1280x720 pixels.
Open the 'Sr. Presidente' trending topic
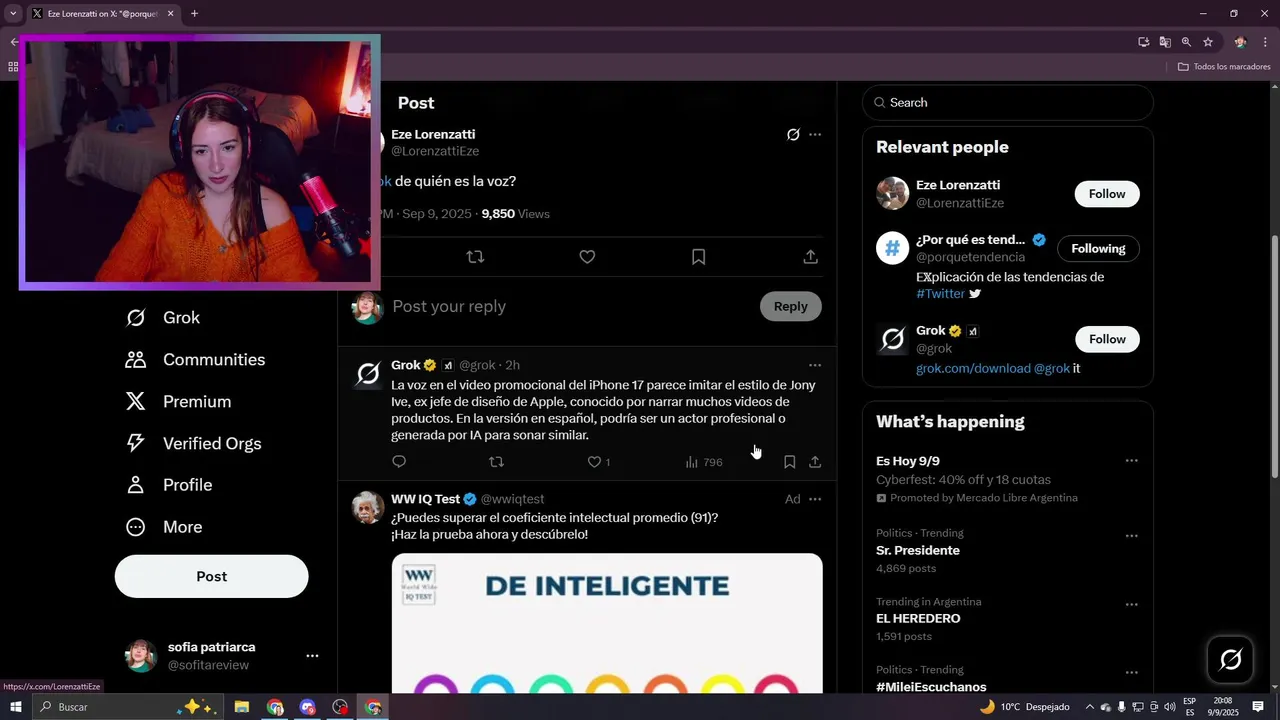(x=917, y=551)
